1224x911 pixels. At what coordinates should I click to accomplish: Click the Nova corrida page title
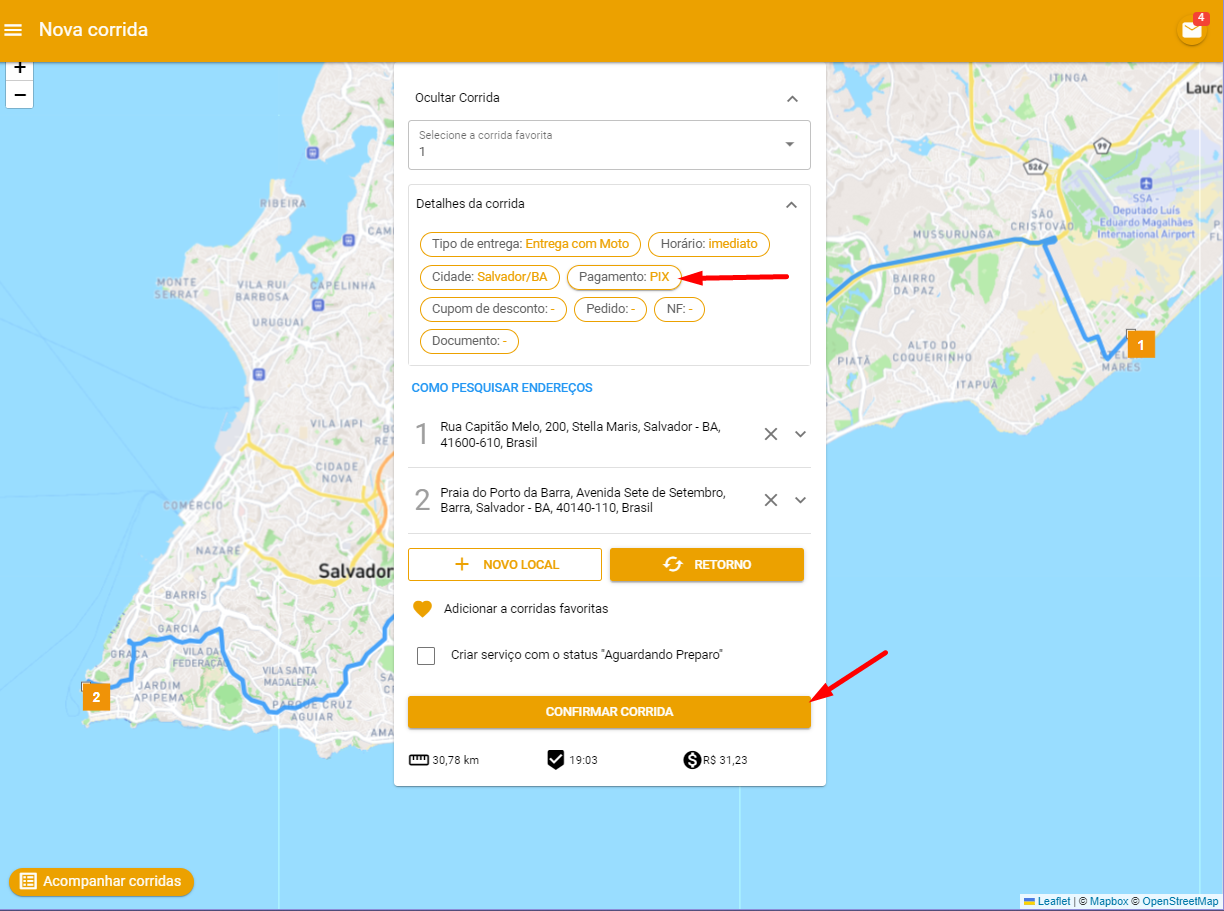point(93,30)
